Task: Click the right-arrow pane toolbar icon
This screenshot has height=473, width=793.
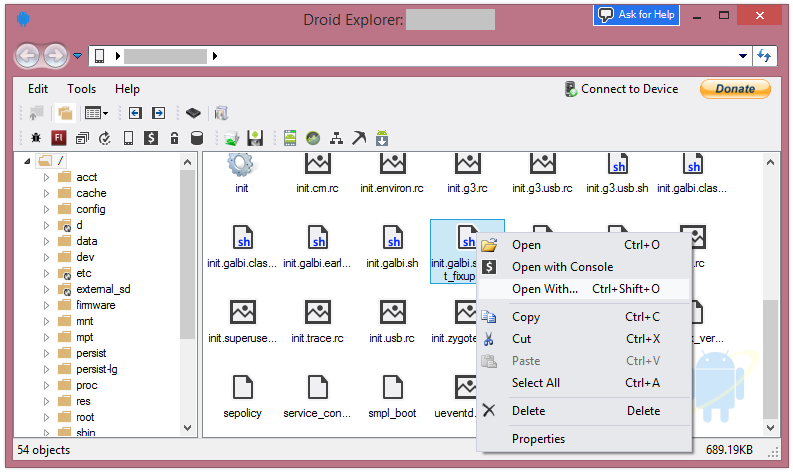Action: click(x=159, y=113)
